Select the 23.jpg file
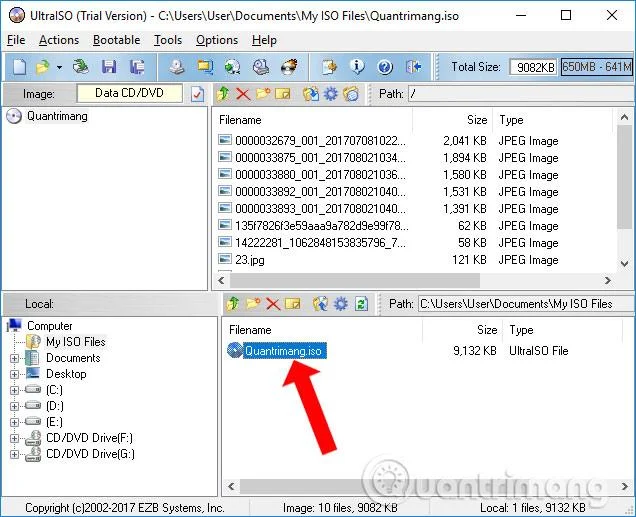636x517 pixels. tap(250, 260)
